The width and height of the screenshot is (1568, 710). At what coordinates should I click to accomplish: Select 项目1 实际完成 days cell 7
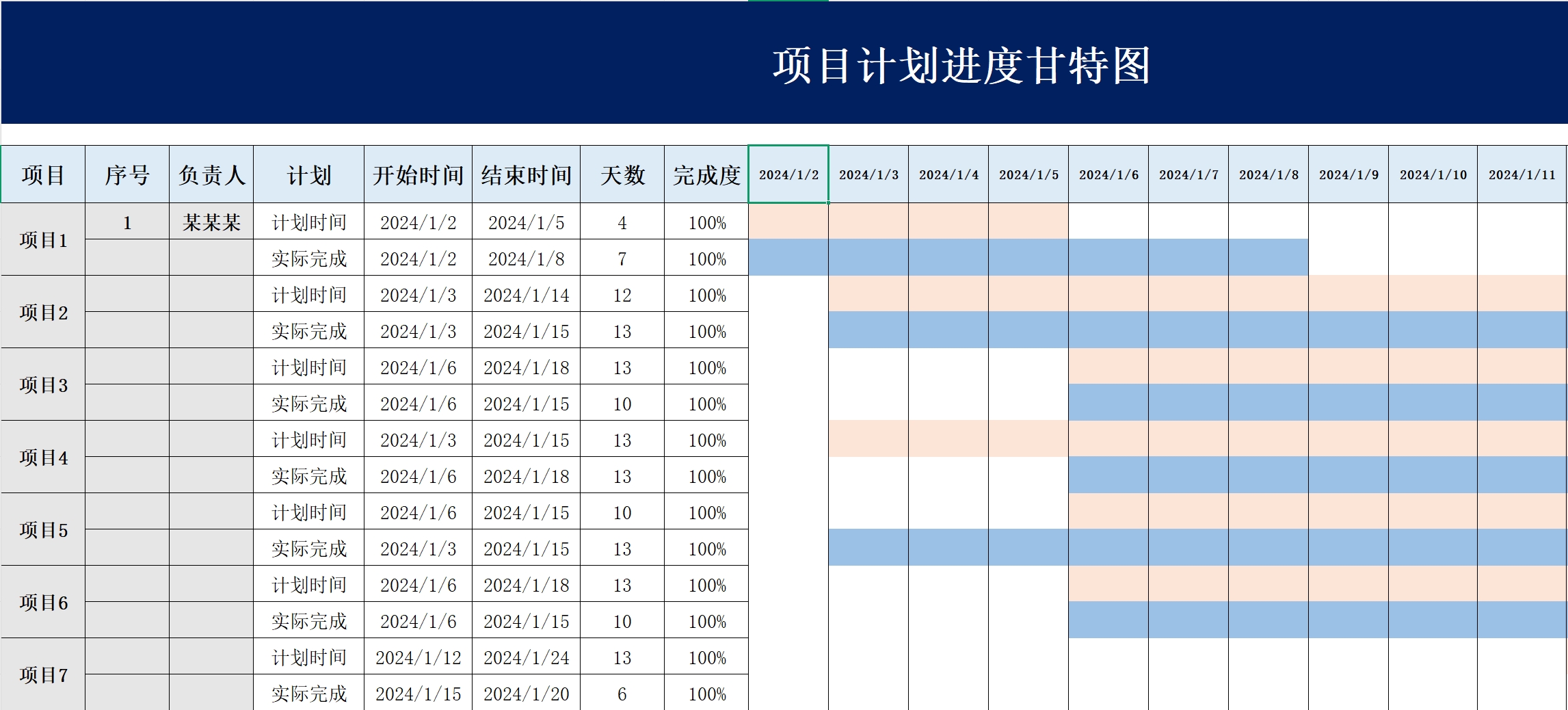point(622,258)
